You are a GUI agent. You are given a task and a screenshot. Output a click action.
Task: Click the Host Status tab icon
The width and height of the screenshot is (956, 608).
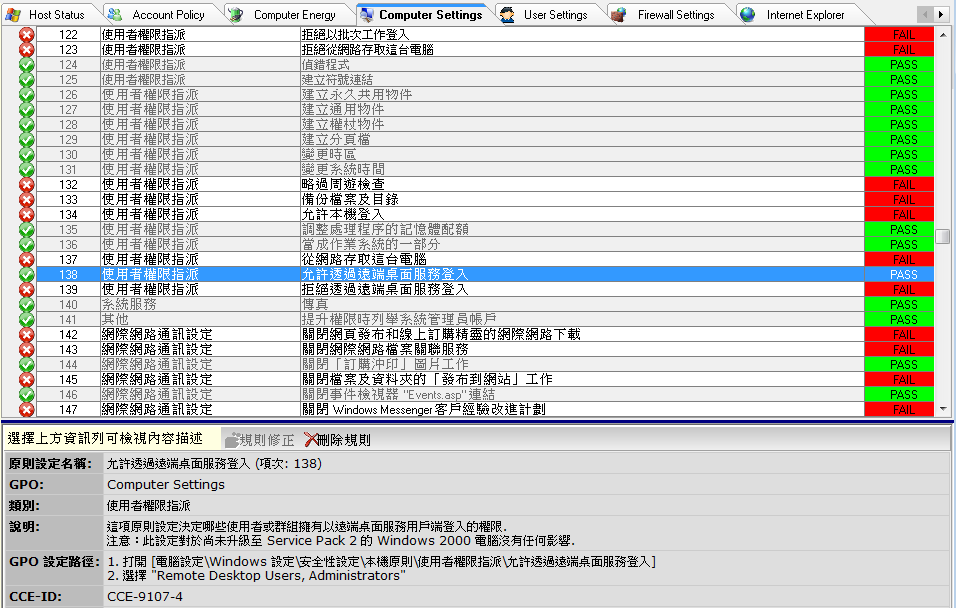(13, 15)
